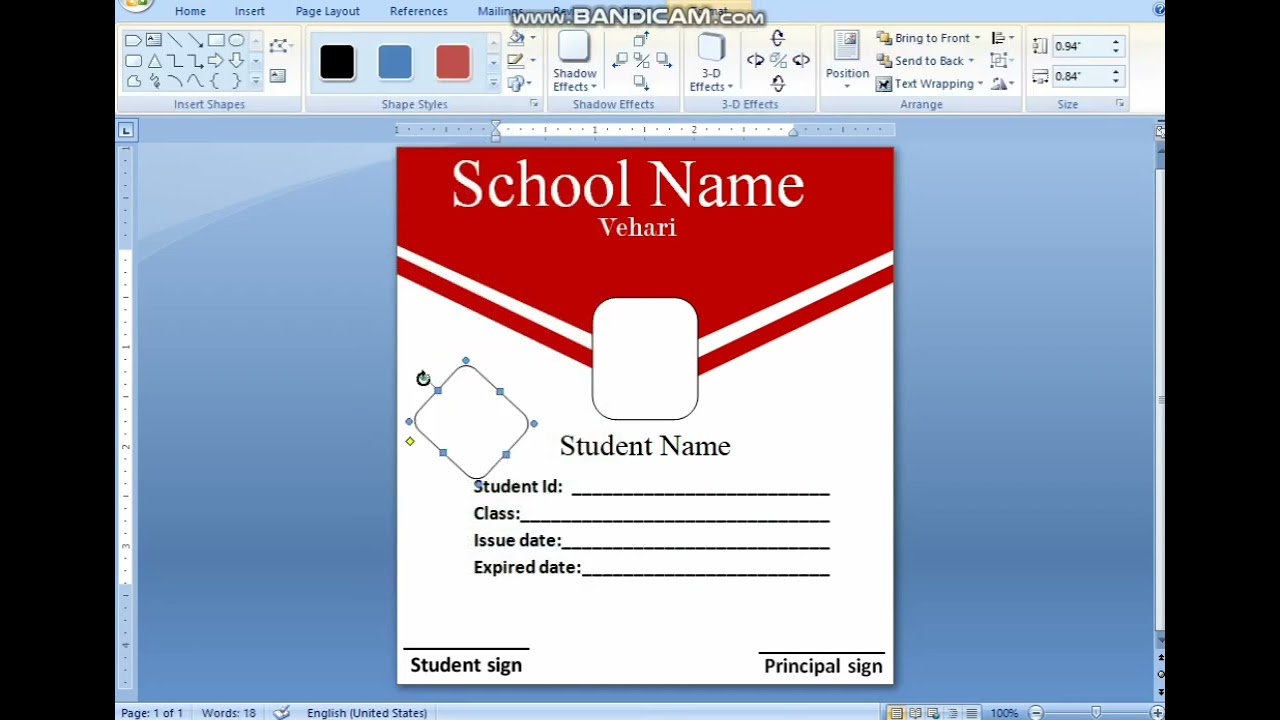Click the zoom in plus button
Viewport: 1280px width, 720px height.
tap(1158, 713)
